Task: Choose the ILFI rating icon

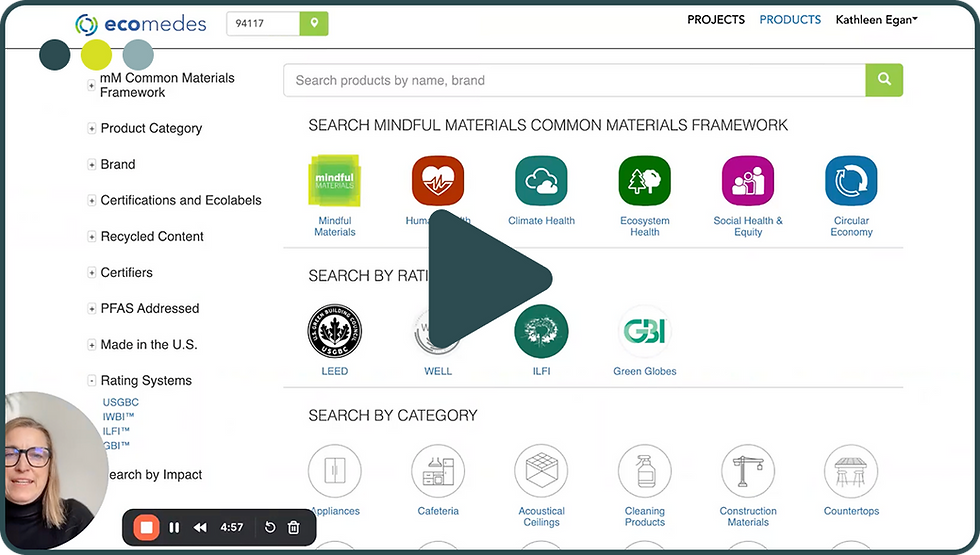Action: (541, 331)
